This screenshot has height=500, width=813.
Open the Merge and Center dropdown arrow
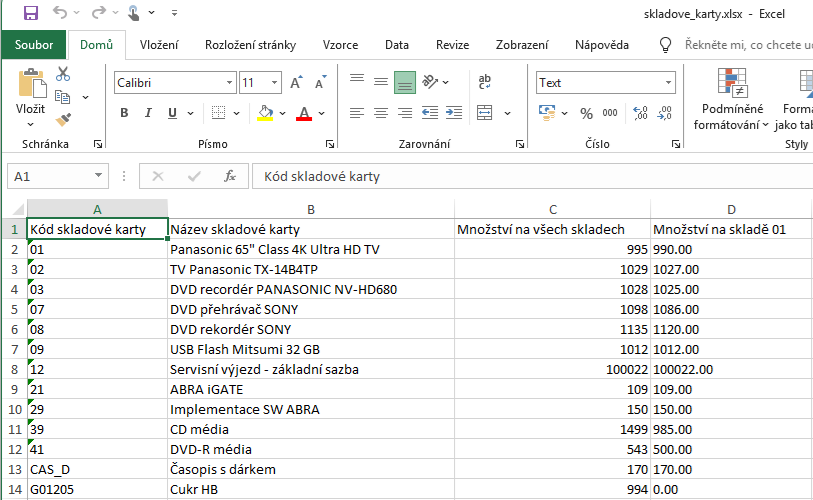(508, 113)
